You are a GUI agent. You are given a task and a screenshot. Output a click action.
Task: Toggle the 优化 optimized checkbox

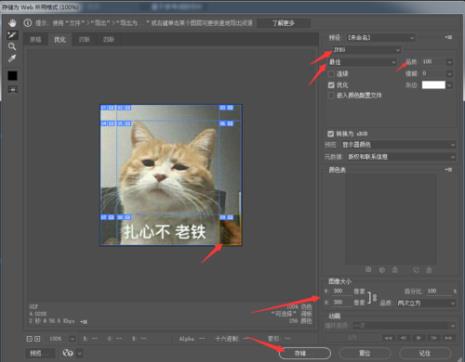tap(331, 85)
